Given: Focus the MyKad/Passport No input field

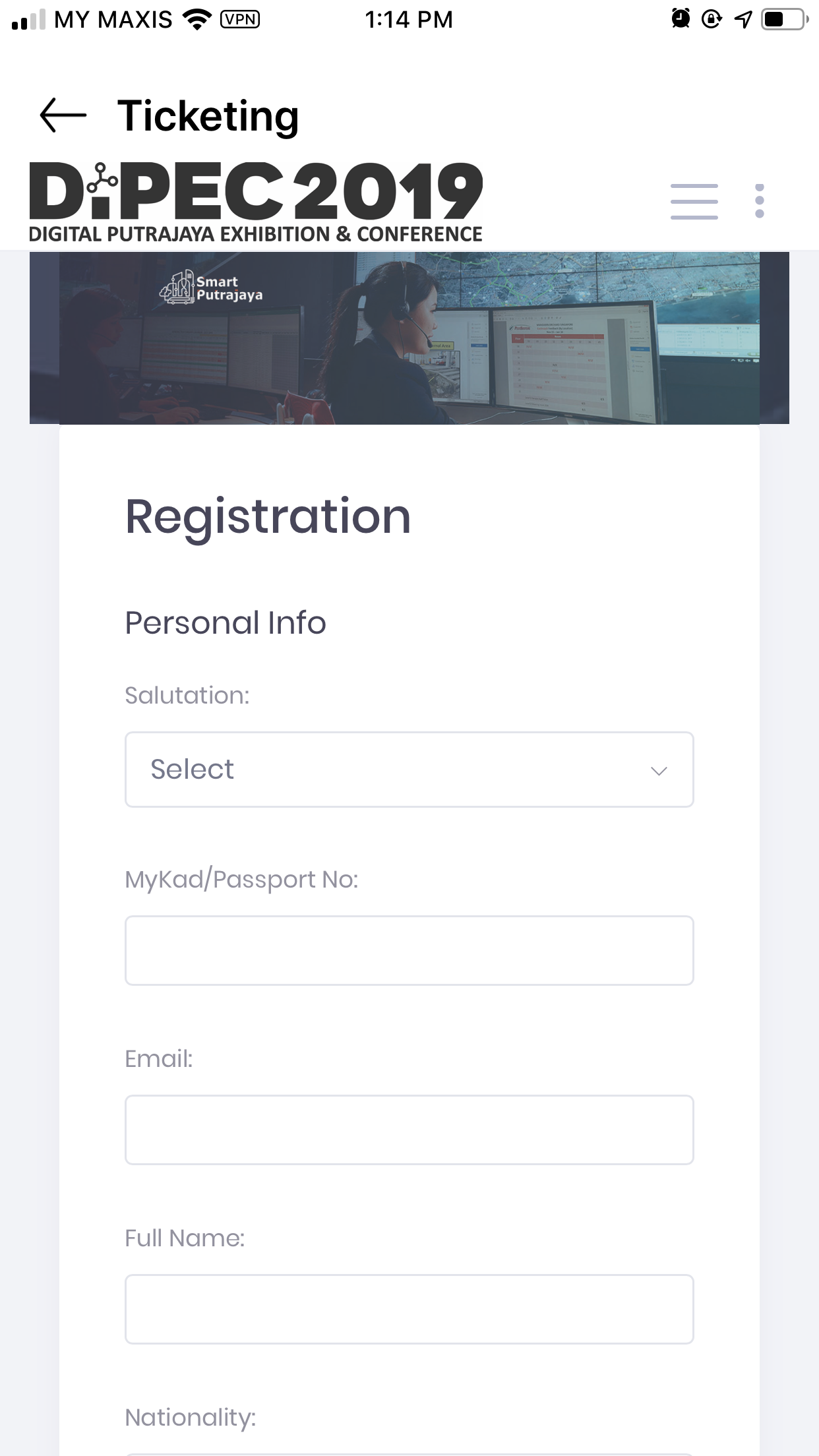Looking at the screenshot, I should (409, 950).
